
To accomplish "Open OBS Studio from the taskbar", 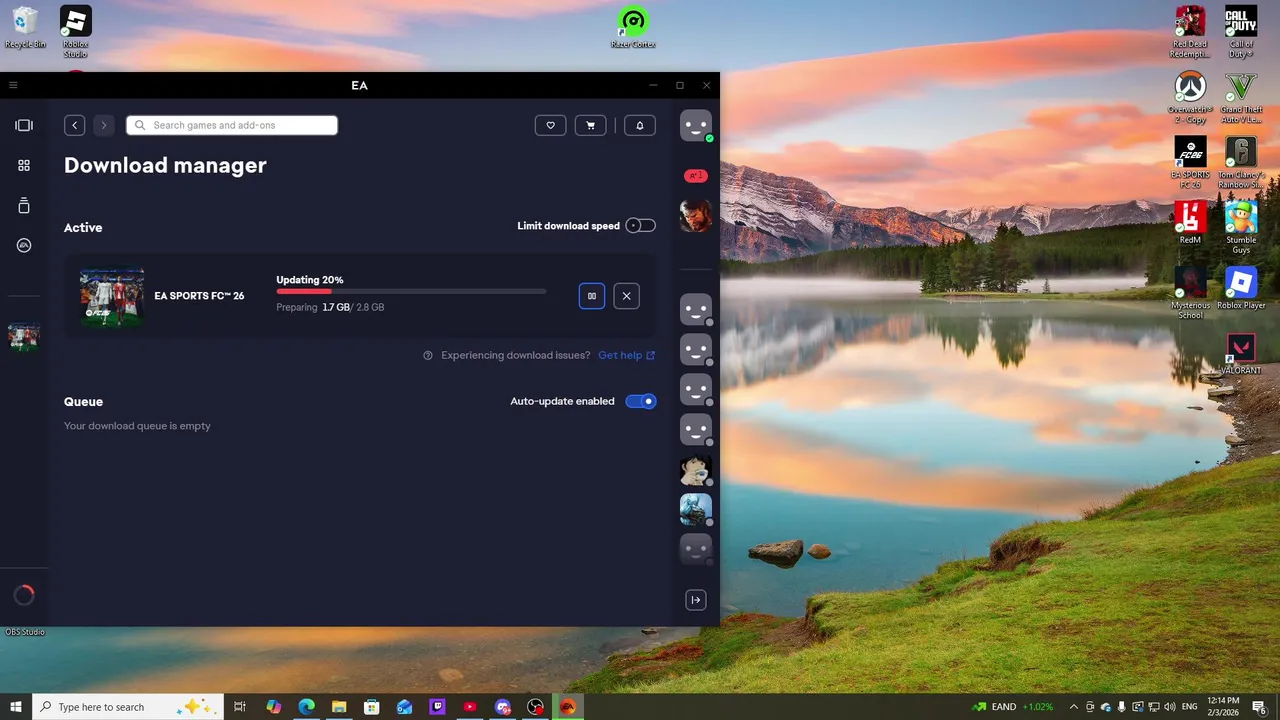I will tap(535, 707).
